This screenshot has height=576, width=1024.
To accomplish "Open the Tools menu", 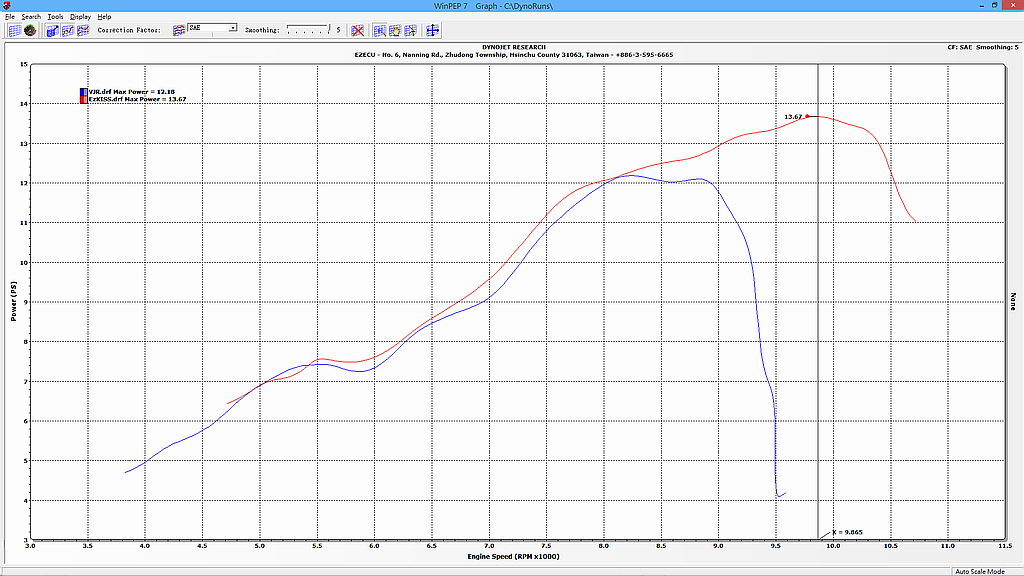I will pyautogui.click(x=55, y=17).
